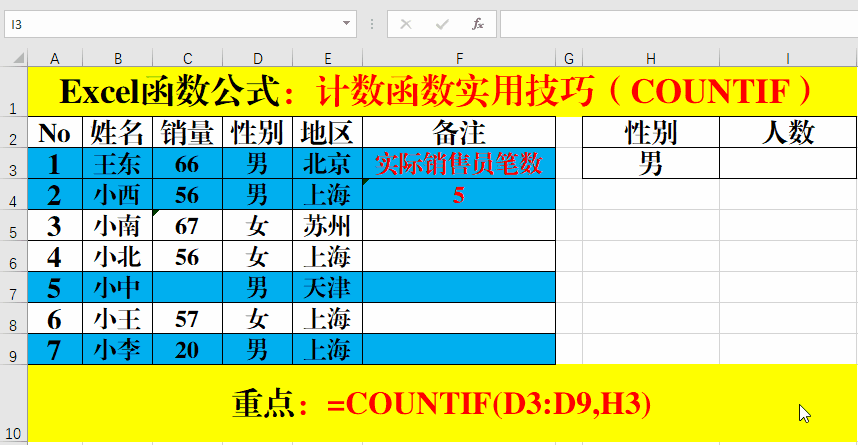Click sales value 67 cell
858x445 pixels.
(188, 226)
